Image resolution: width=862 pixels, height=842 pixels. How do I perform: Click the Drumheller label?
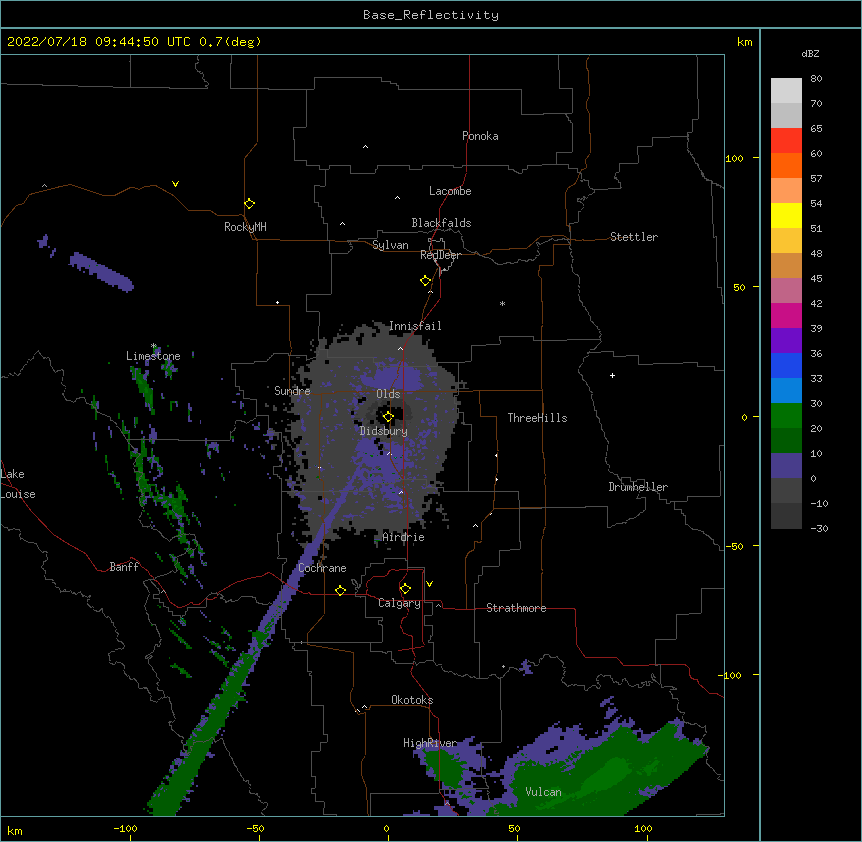(x=638, y=487)
